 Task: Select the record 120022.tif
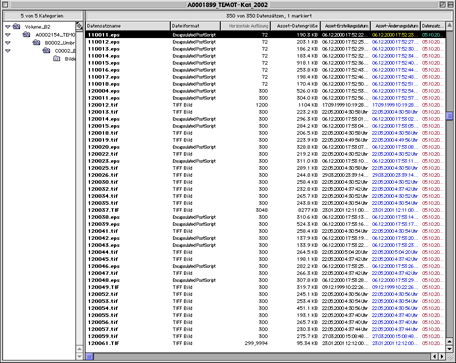(265, 154)
